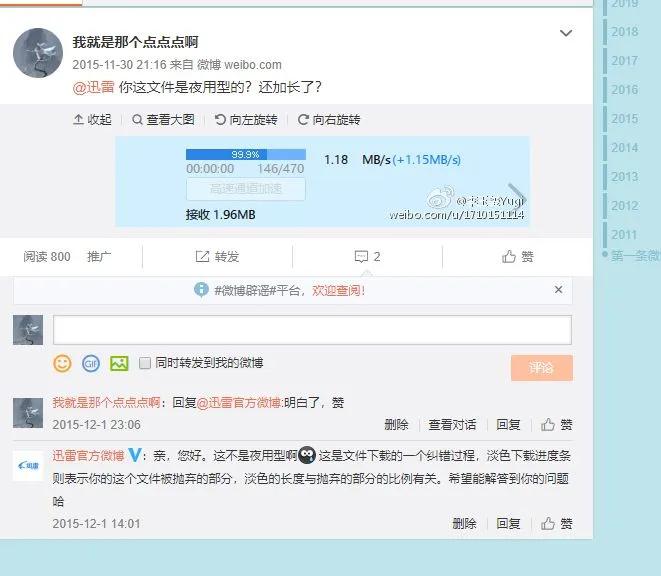Click the 阅读 800 read count
The height and width of the screenshot is (576, 661).
(x=47, y=256)
